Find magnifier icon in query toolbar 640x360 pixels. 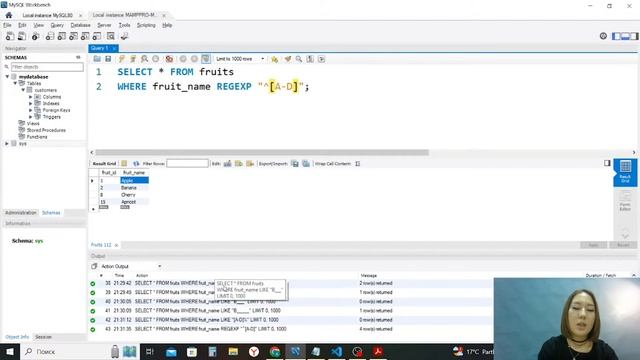click(x=299, y=59)
